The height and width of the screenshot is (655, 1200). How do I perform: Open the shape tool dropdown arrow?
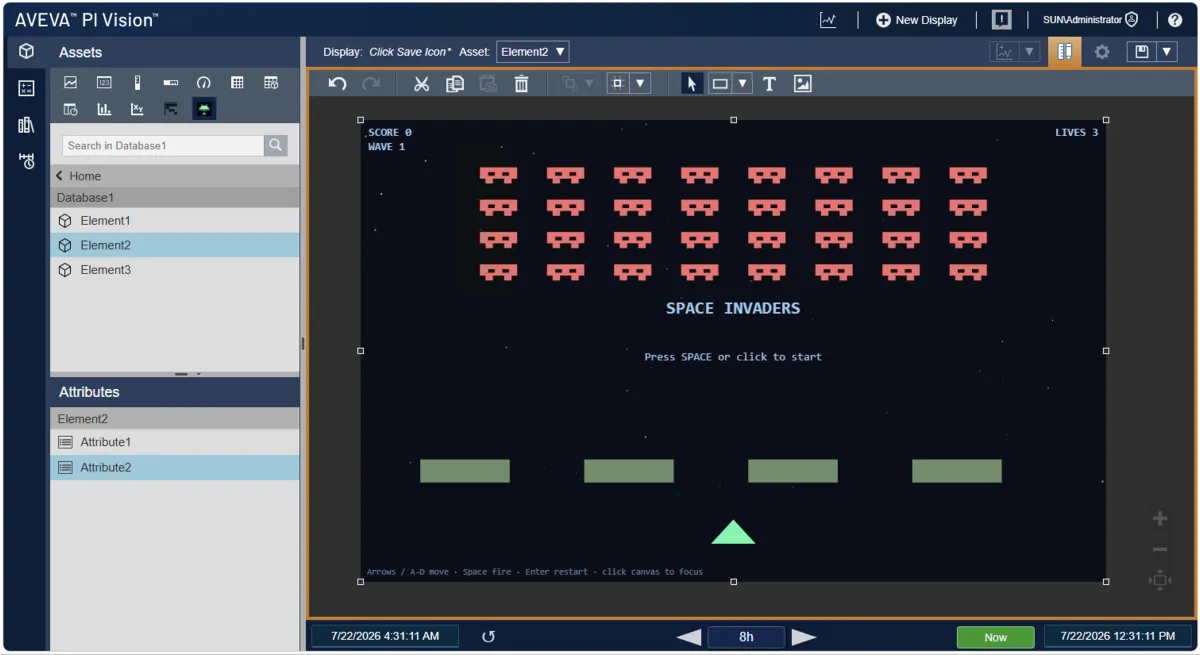coord(742,84)
